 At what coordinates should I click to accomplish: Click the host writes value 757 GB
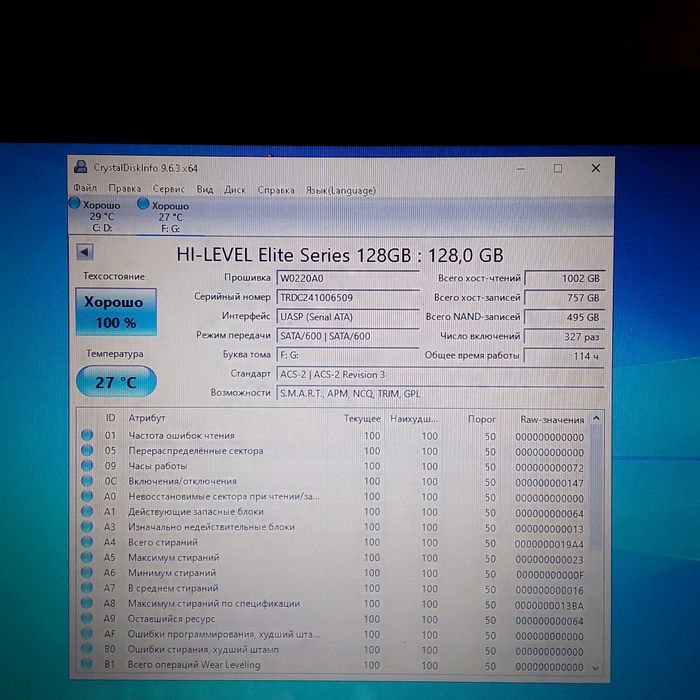565,297
